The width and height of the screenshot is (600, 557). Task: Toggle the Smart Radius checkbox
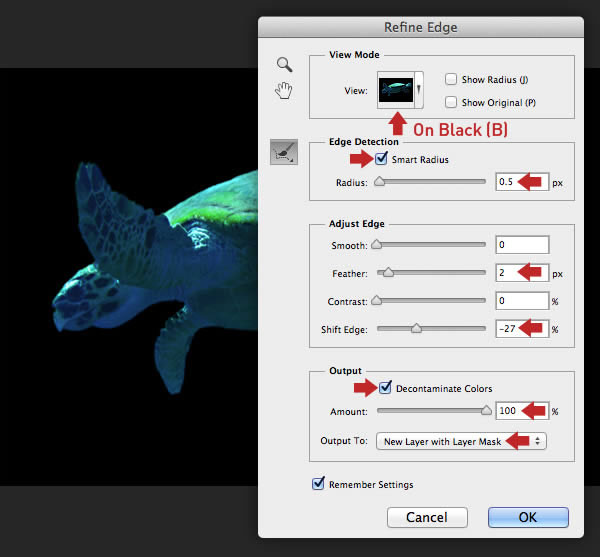point(381,158)
